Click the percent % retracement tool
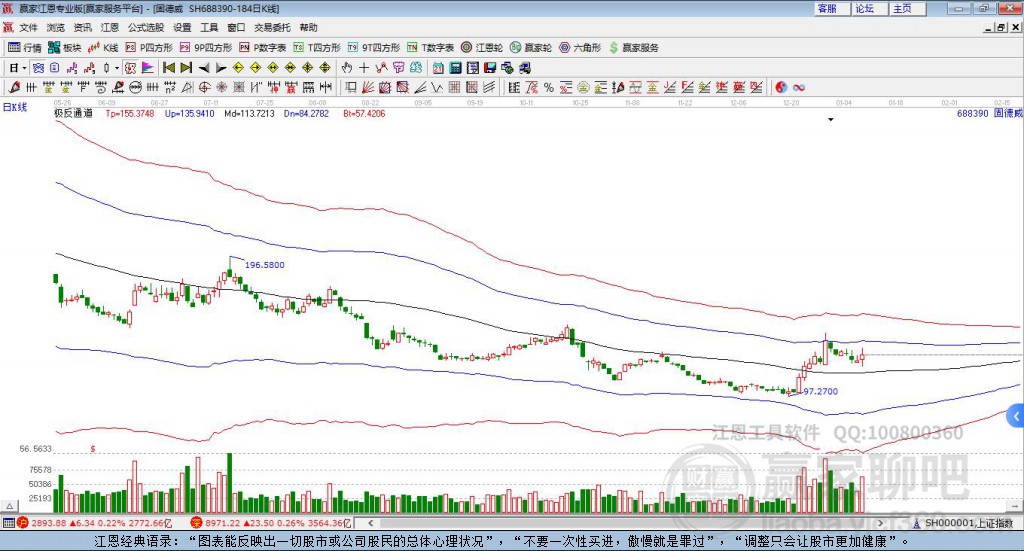This screenshot has width=1024, height=551. click(549, 87)
